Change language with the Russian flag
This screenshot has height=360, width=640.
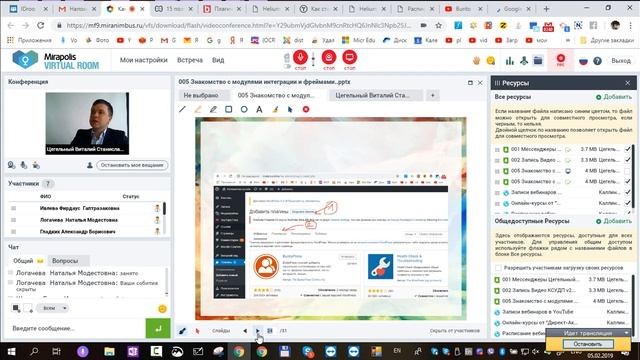583,61
